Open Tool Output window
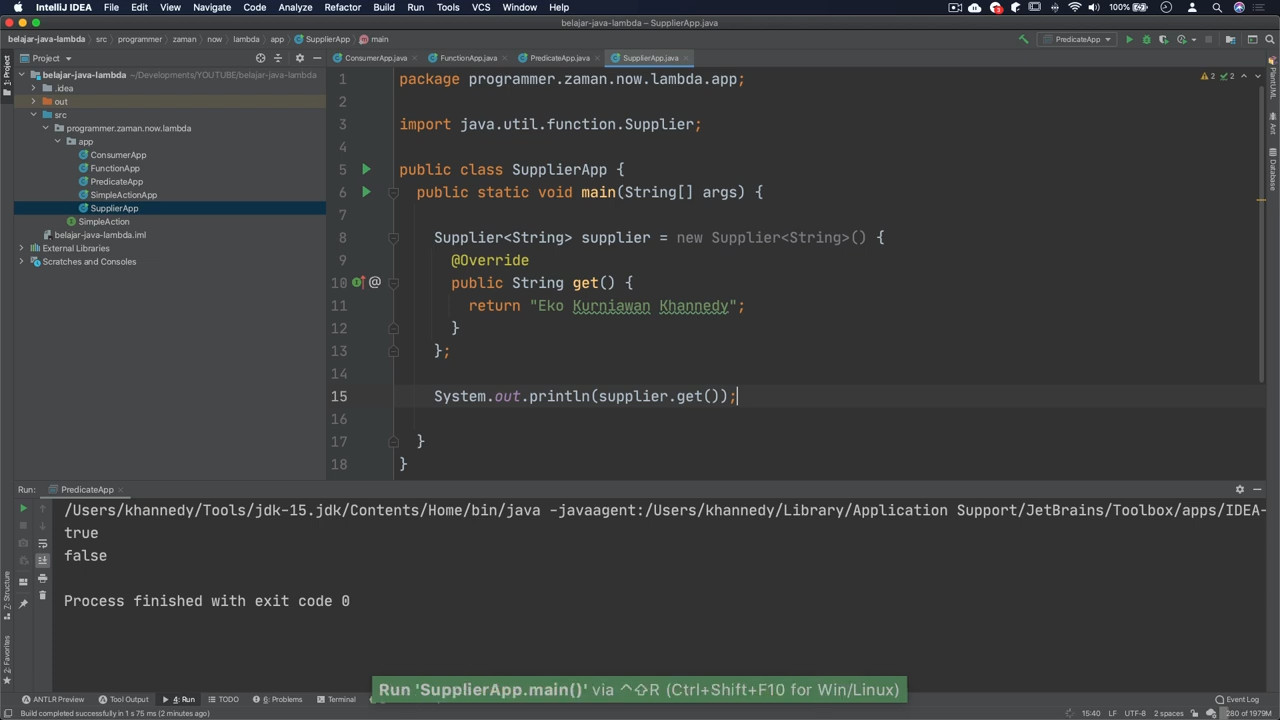This screenshot has width=1280, height=720. click(124, 699)
